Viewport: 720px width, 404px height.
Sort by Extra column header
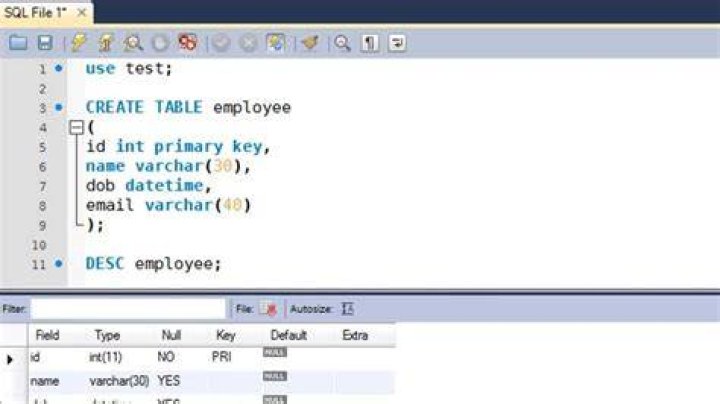(355, 335)
